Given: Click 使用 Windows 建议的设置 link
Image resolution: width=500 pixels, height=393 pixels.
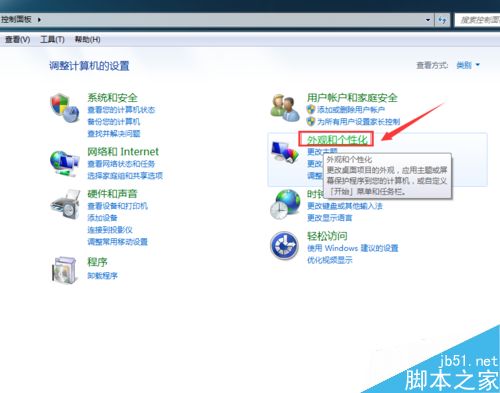Looking at the screenshot, I should [353, 248].
